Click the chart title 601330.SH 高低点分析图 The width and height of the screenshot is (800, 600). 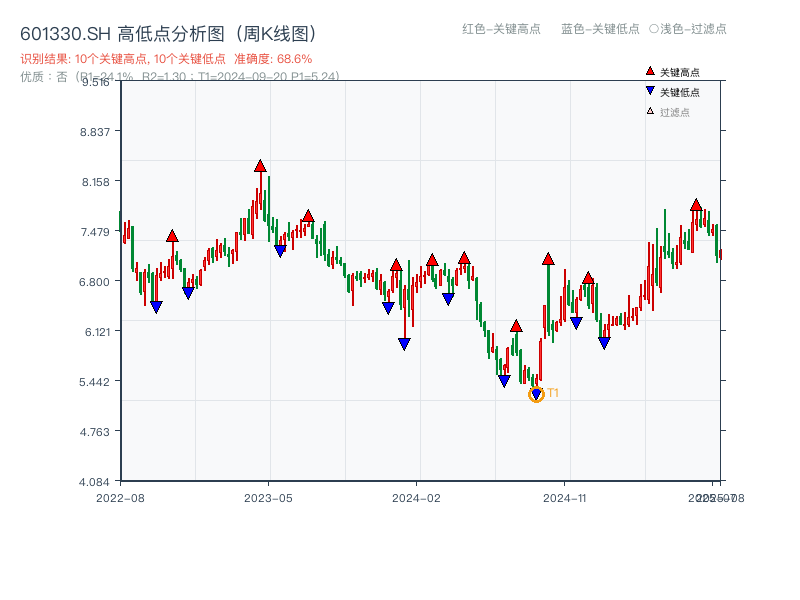168,34
